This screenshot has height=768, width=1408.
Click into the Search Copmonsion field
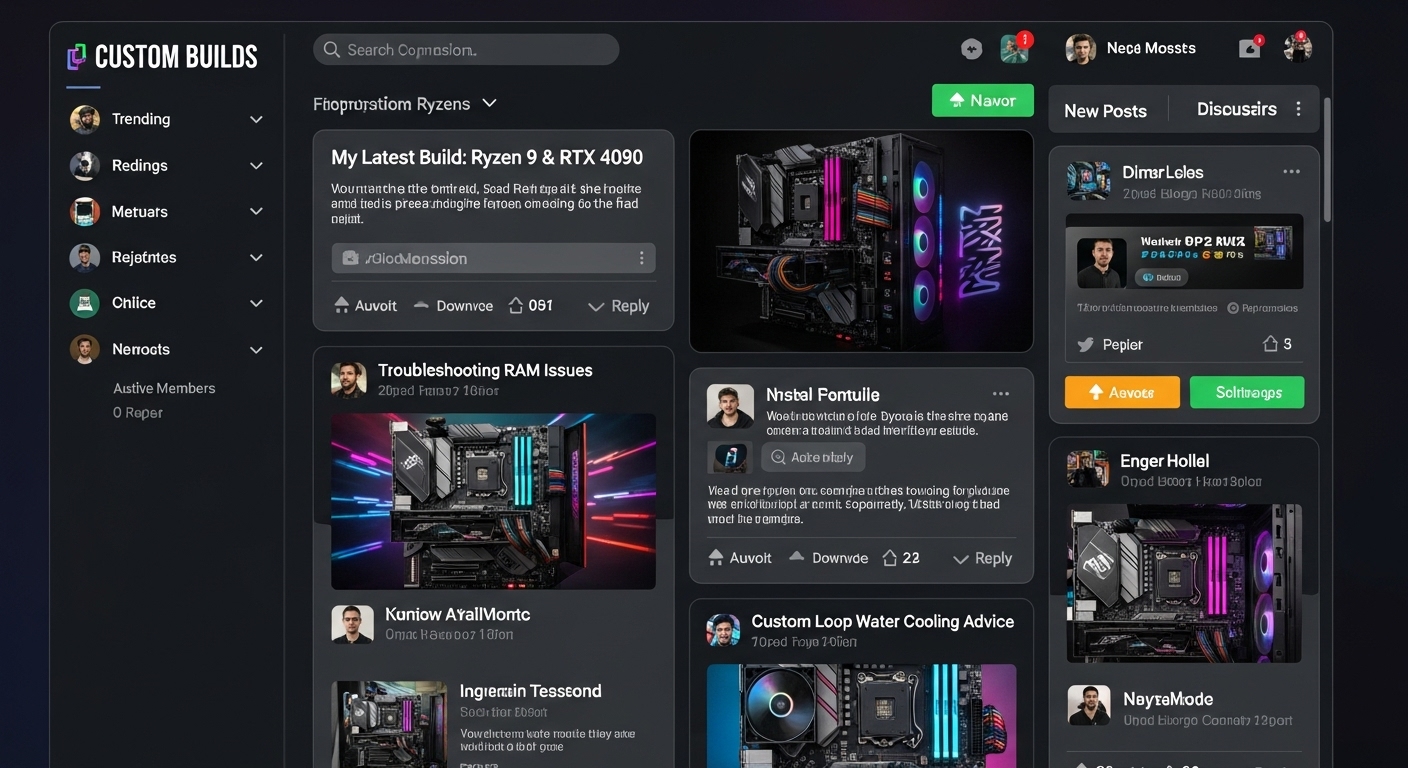[x=466, y=50]
